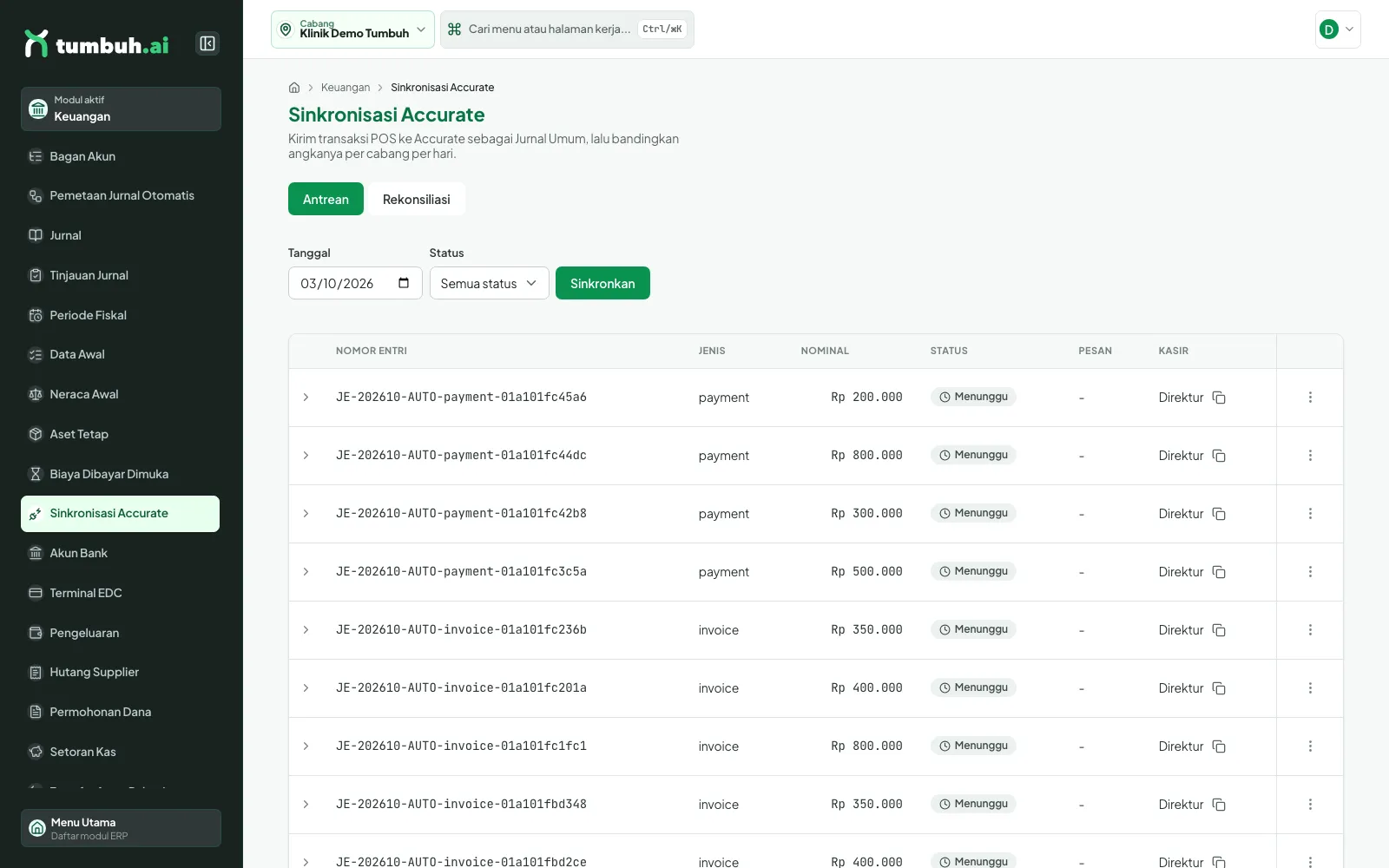Open row actions for invoice-01a101fc236b
The width and height of the screenshot is (1389, 868).
1310,630
